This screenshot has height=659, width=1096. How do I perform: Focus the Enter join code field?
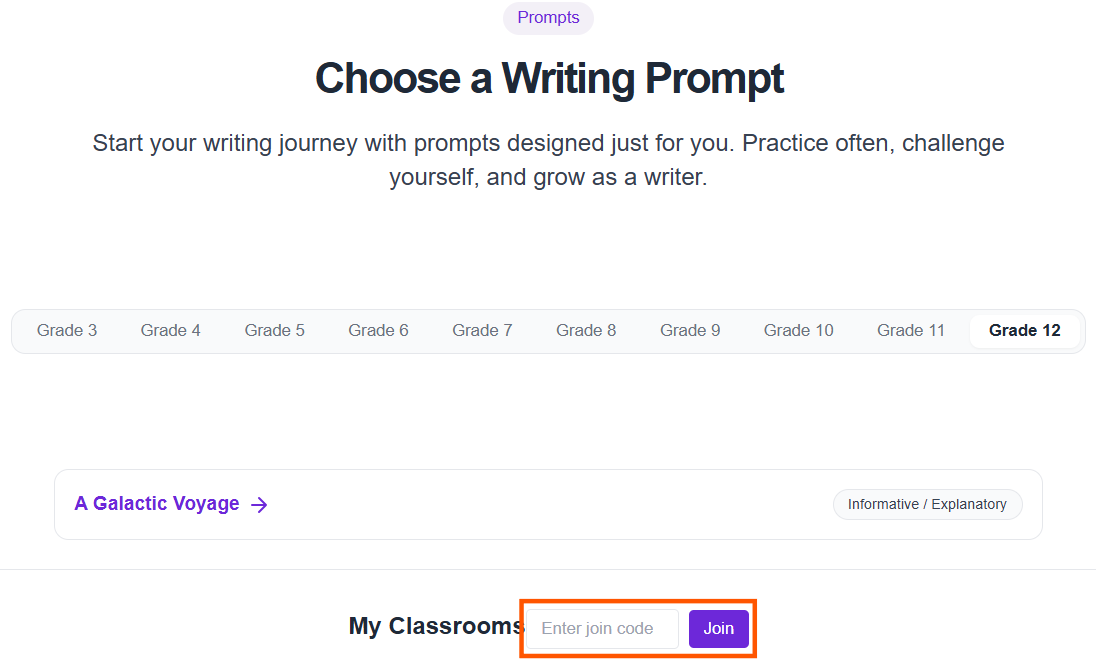[x=603, y=629]
